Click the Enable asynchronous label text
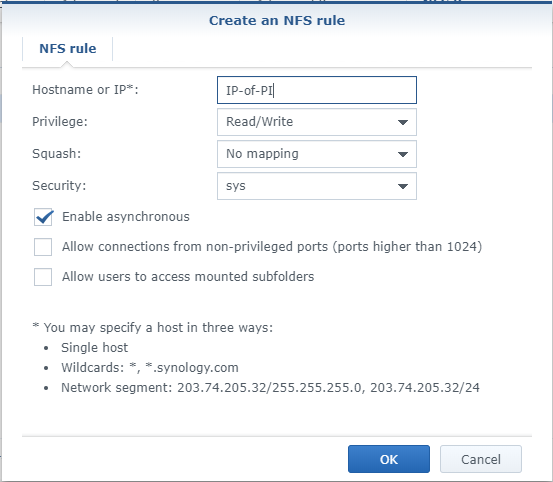This screenshot has height=482, width=553. 126,217
